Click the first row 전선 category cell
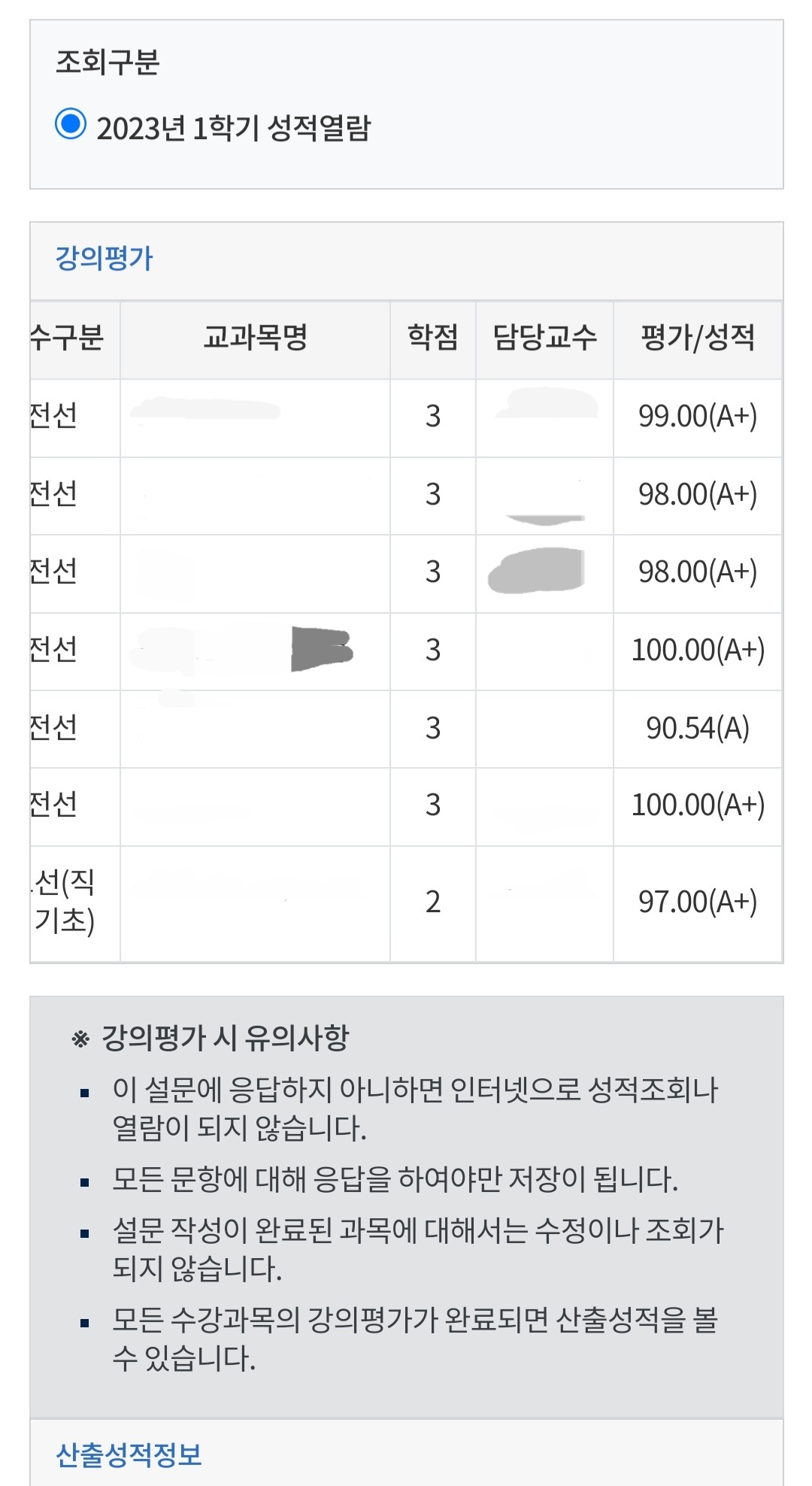812x1486 pixels. (x=74, y=416)
